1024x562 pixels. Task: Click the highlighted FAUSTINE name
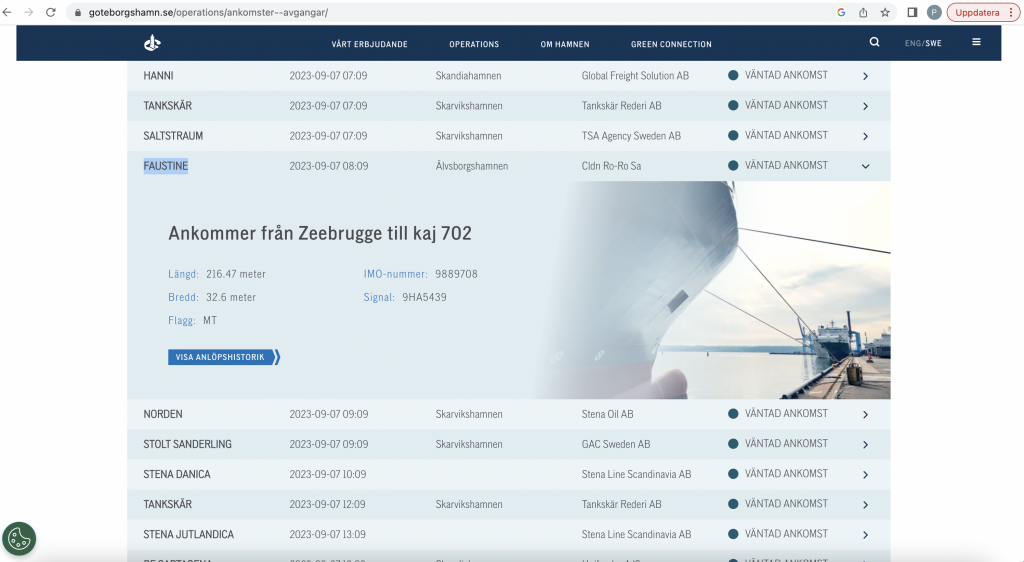click(166, 166)
